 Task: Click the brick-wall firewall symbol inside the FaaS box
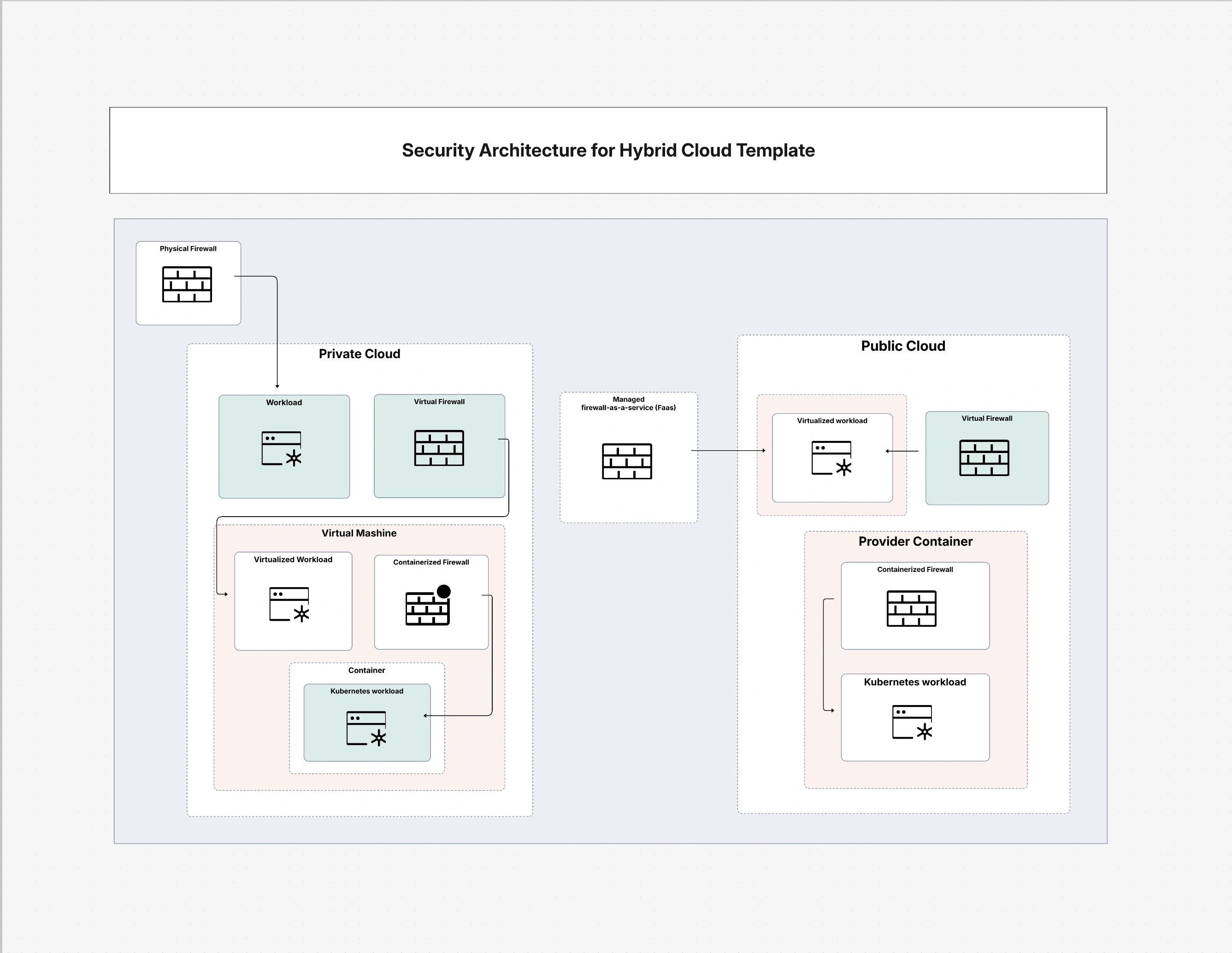(628, 462)
